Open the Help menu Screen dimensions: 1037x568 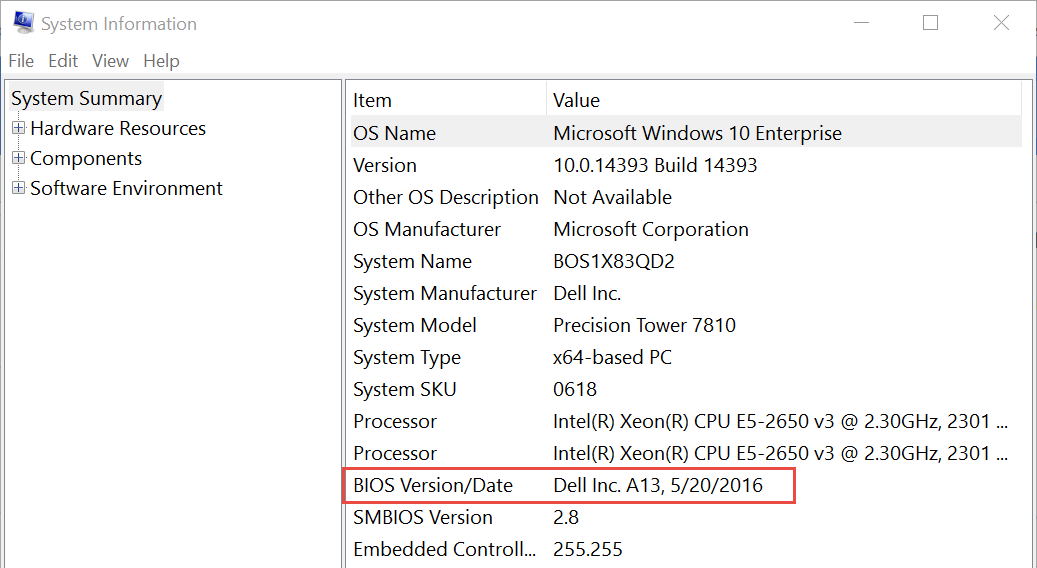(161, 61)
